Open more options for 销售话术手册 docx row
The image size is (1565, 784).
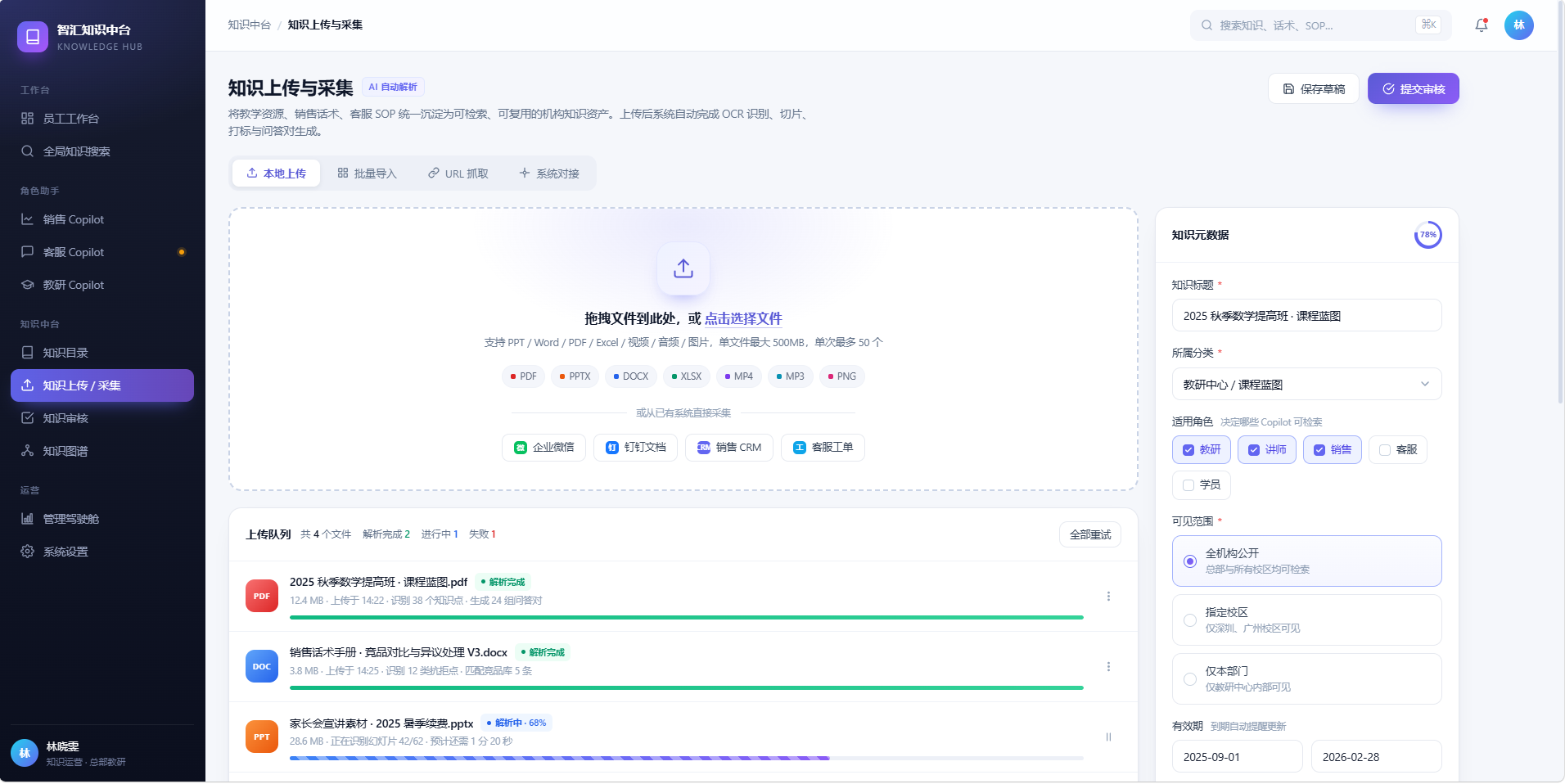point(1108,667)
